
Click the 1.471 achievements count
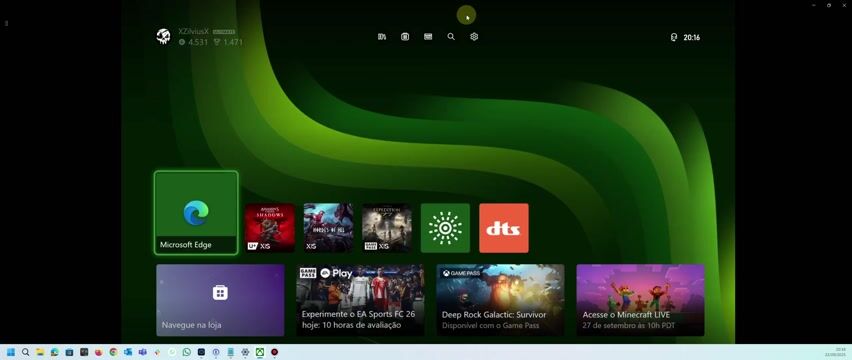click(233, 42)
